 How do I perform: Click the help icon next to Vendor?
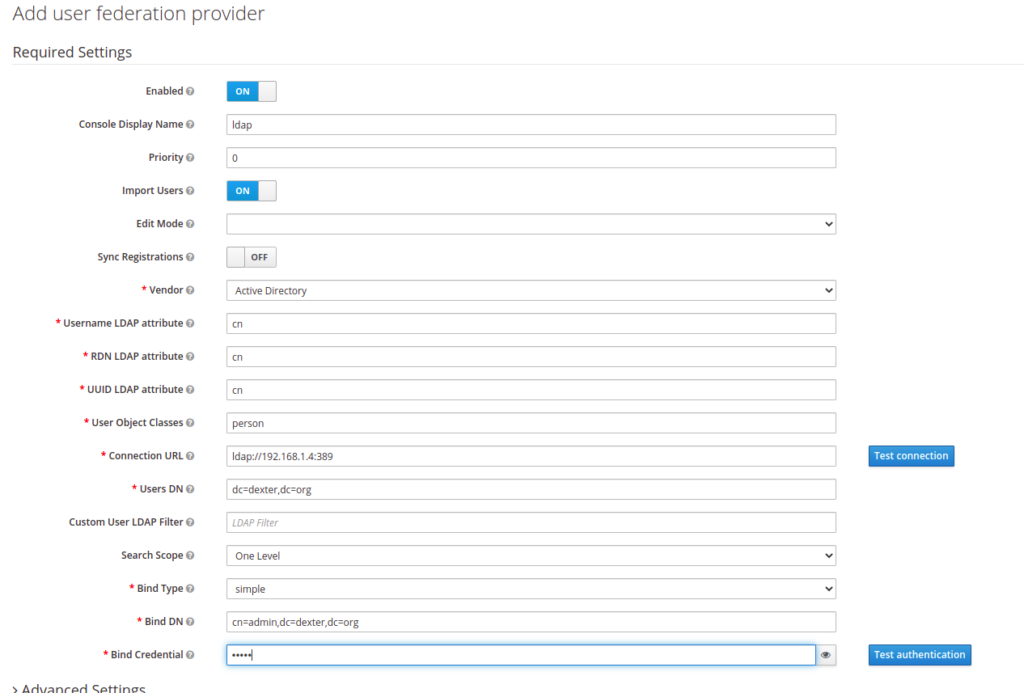(x=190, y=290)
